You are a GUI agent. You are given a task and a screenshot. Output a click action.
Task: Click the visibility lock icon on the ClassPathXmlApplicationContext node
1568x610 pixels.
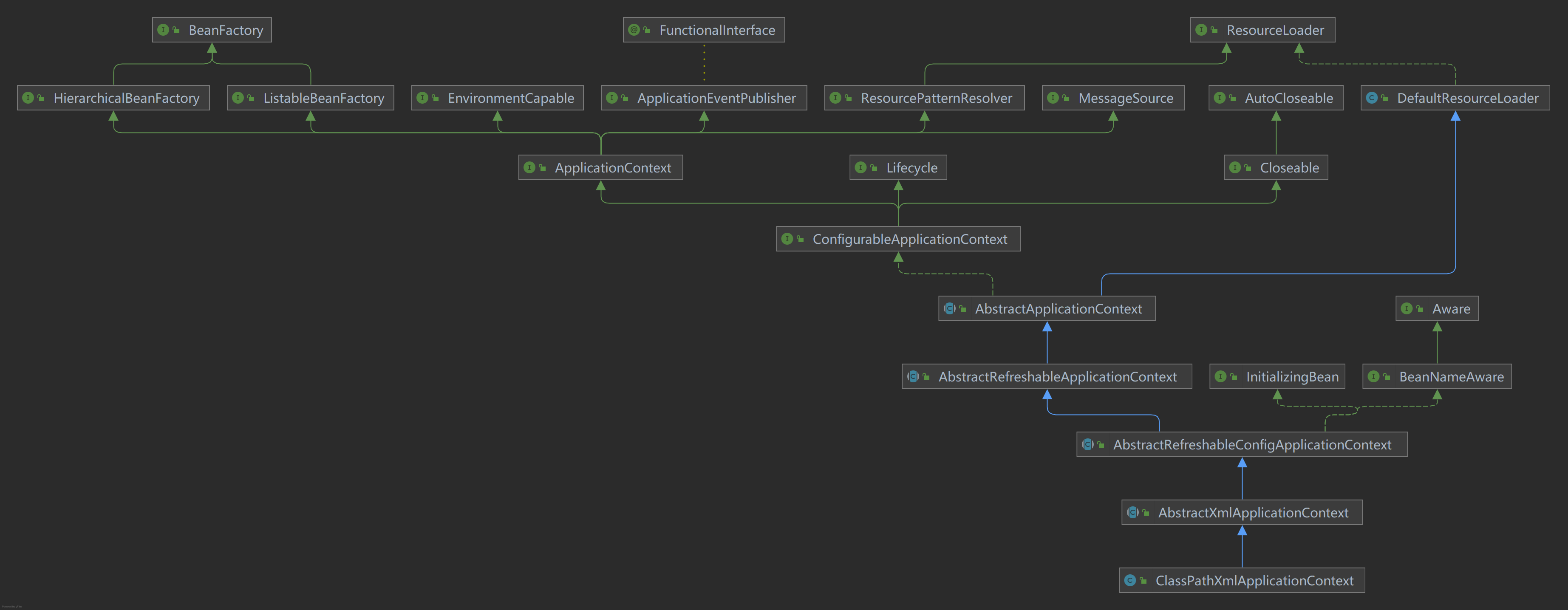point(1143,581)
